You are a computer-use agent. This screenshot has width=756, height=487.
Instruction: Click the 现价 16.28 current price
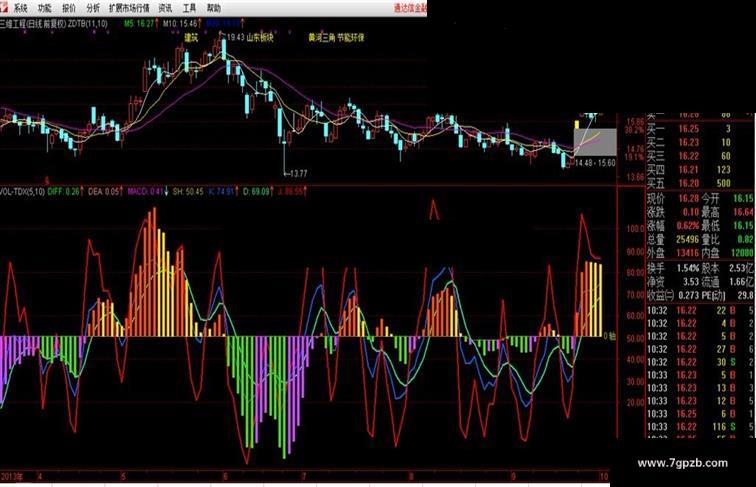click(x=673, y=199)
